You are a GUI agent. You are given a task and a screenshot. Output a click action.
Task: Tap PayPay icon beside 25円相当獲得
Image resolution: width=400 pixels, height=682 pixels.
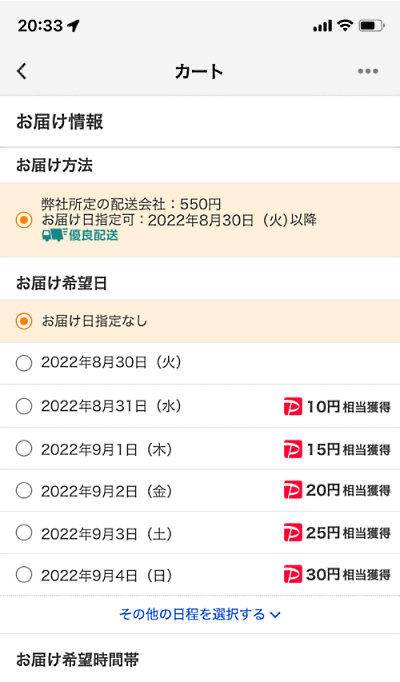point(293,533)
